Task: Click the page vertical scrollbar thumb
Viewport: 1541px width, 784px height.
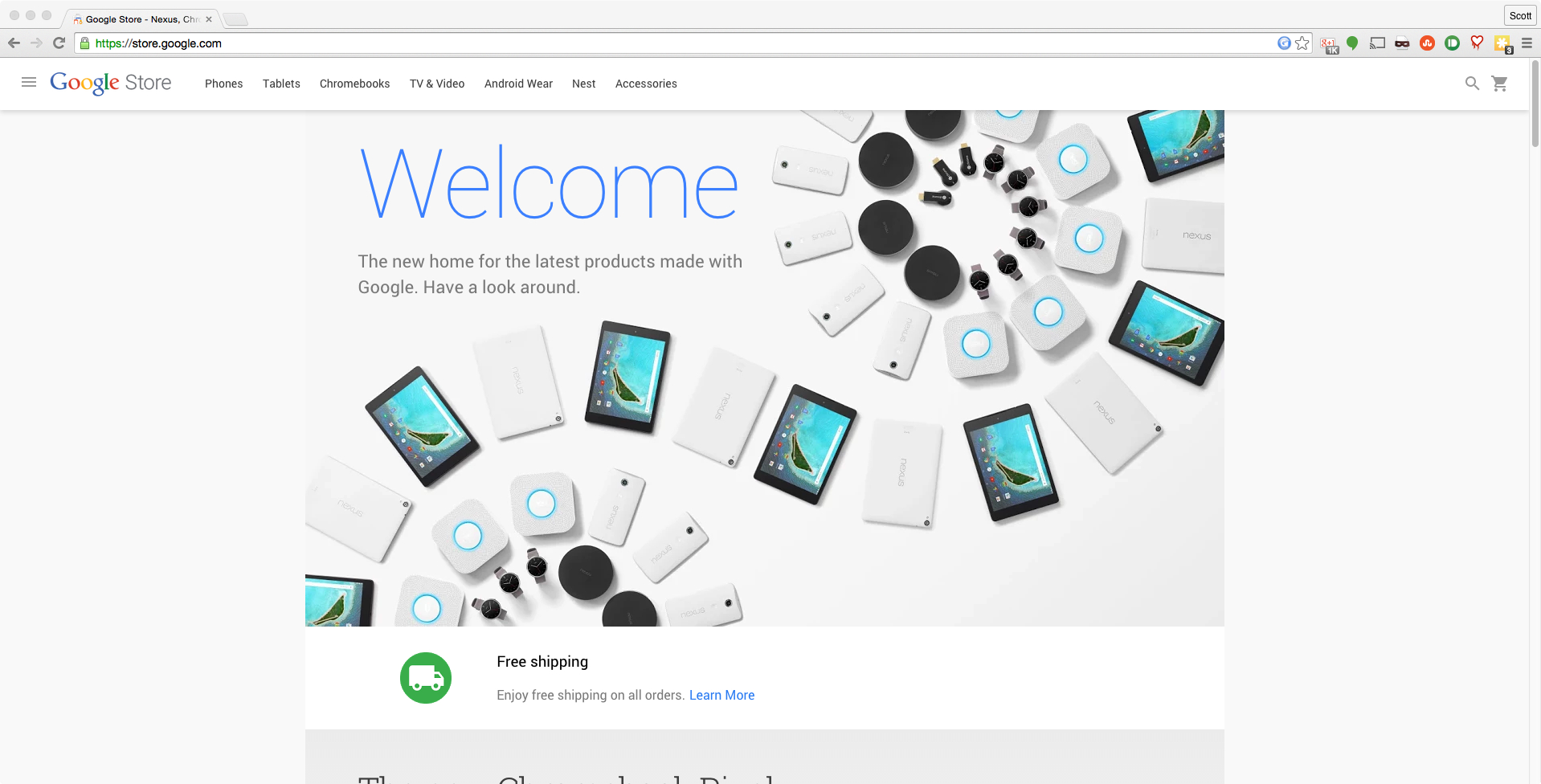Action: [x=1535, y=103]
